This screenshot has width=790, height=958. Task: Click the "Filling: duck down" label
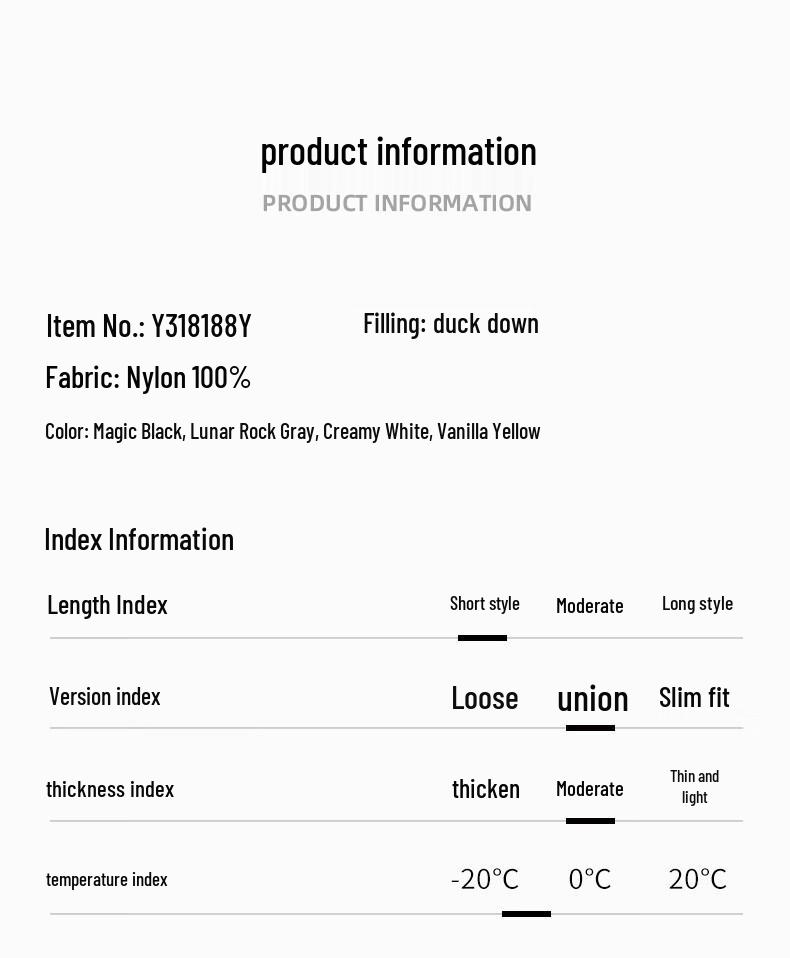click(451, 324)
